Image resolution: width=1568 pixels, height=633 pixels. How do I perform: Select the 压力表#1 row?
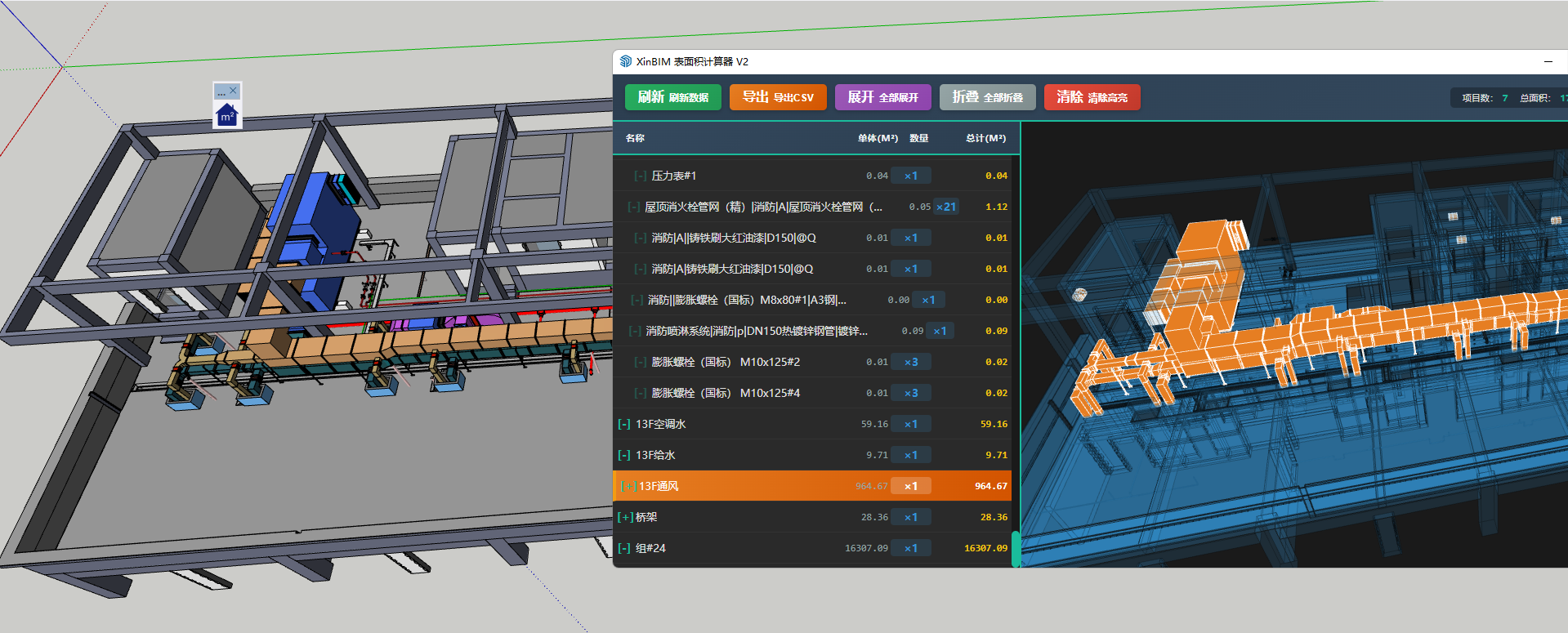pyautogui.click(x=674, y=176)
